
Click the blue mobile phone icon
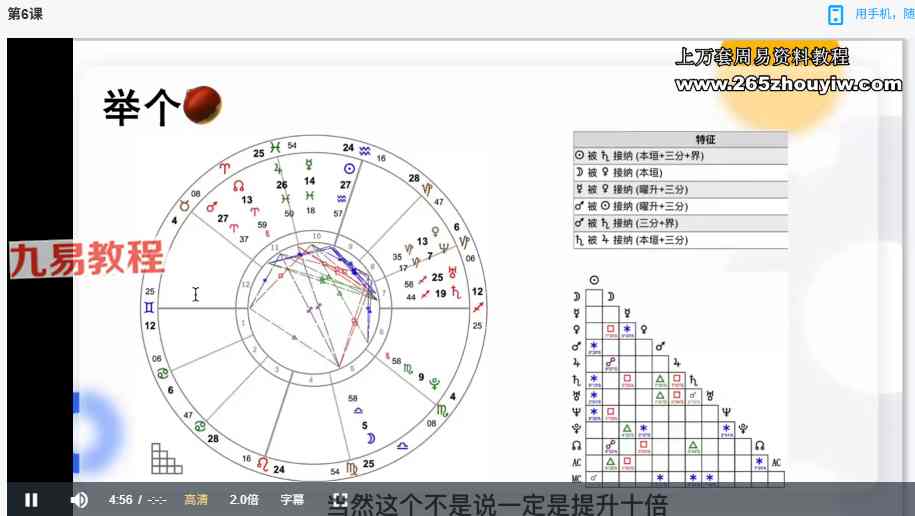click(835, 14)
